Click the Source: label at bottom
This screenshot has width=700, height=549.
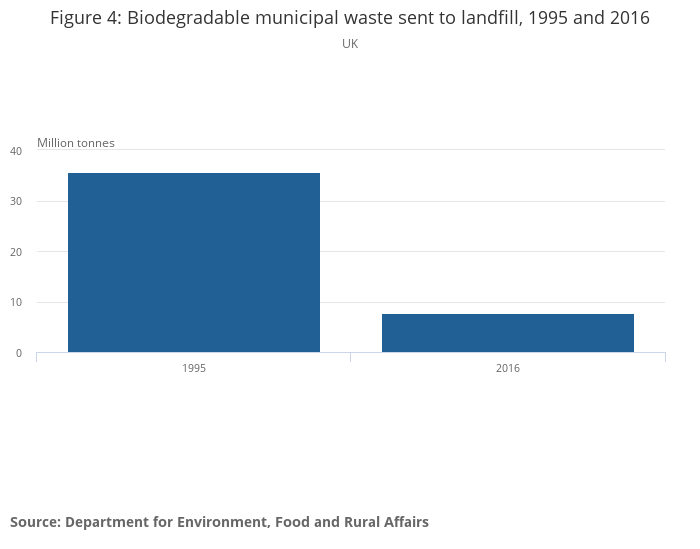coord(35,522)
